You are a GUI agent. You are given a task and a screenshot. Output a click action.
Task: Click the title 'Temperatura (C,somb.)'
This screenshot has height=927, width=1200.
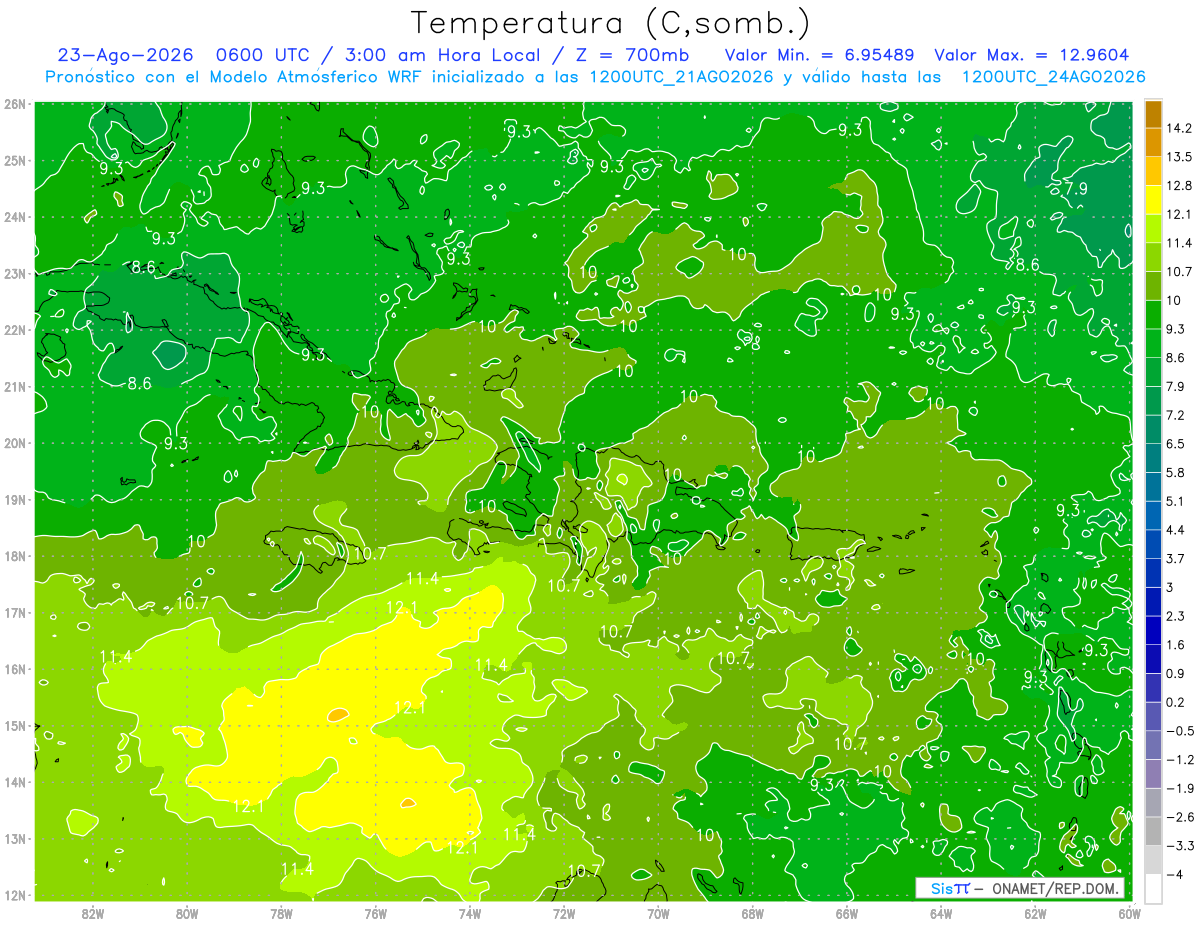[x=611, y=23]
